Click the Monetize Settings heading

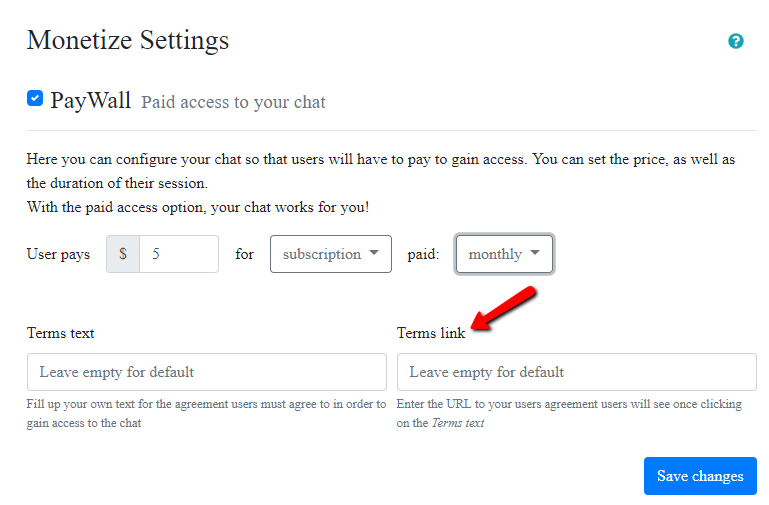point(127,40)
